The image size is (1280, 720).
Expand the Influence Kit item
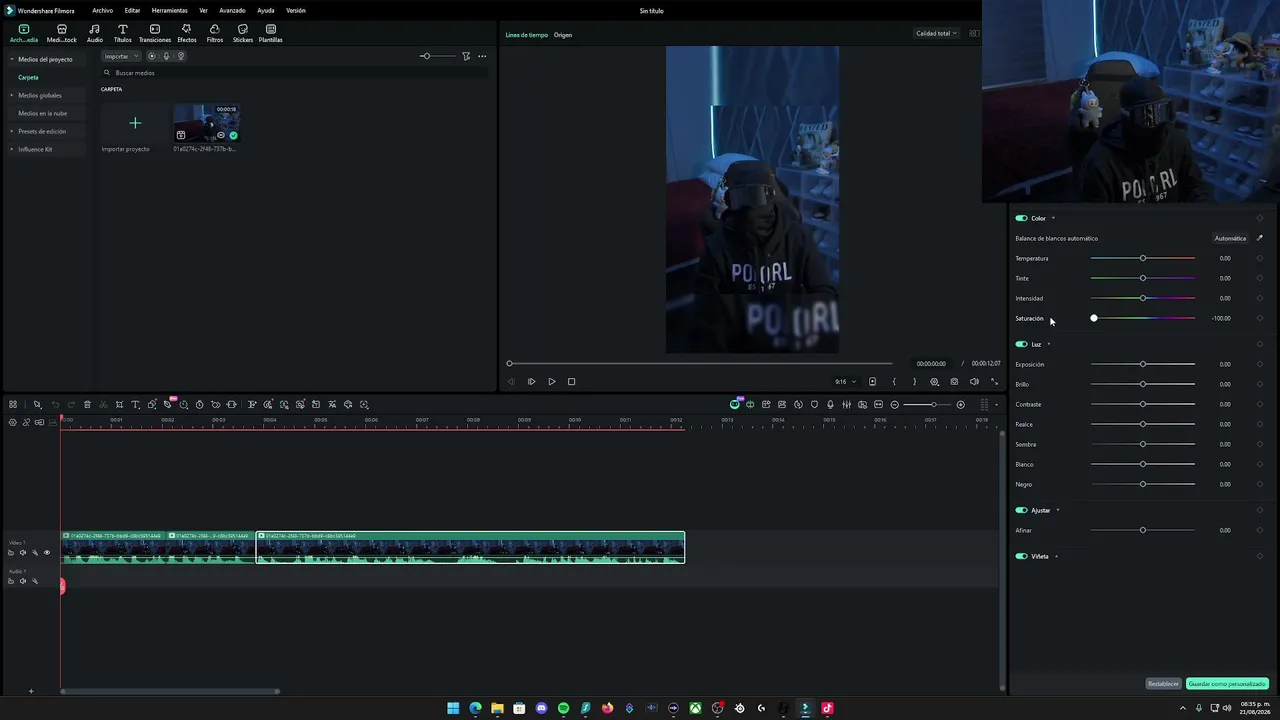(x=12, y=149)
